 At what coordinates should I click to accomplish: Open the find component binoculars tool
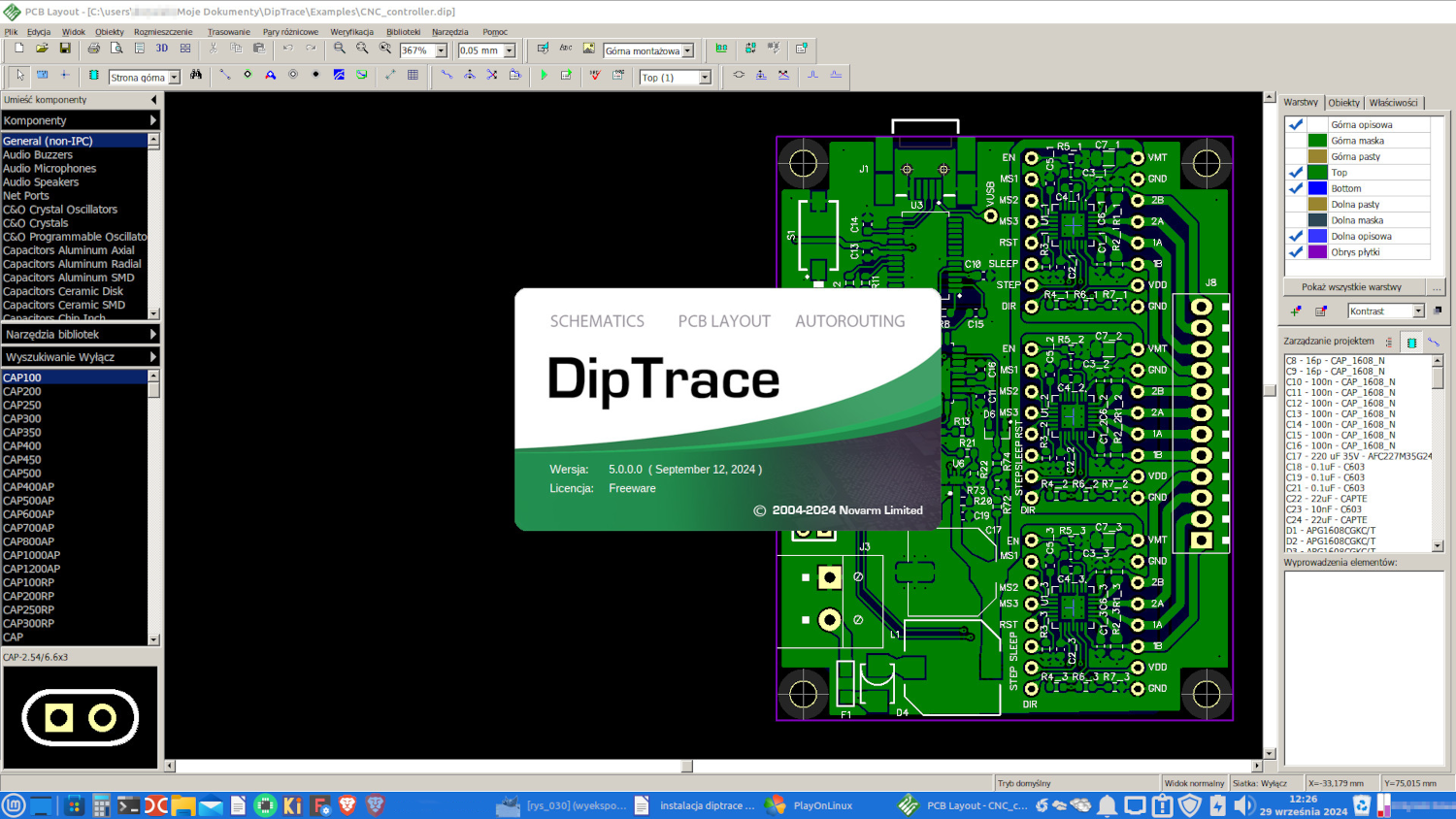tap(196, 76)
